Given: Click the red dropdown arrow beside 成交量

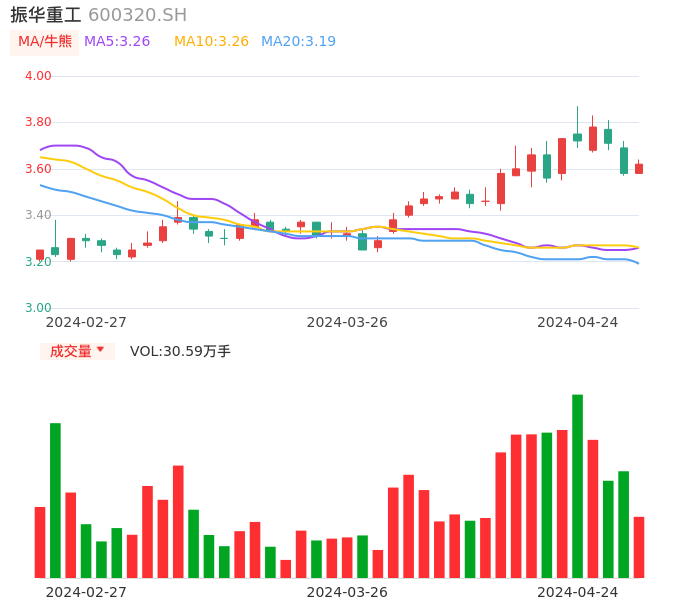Looking at the screenshot, I should [x=100, y=350].
